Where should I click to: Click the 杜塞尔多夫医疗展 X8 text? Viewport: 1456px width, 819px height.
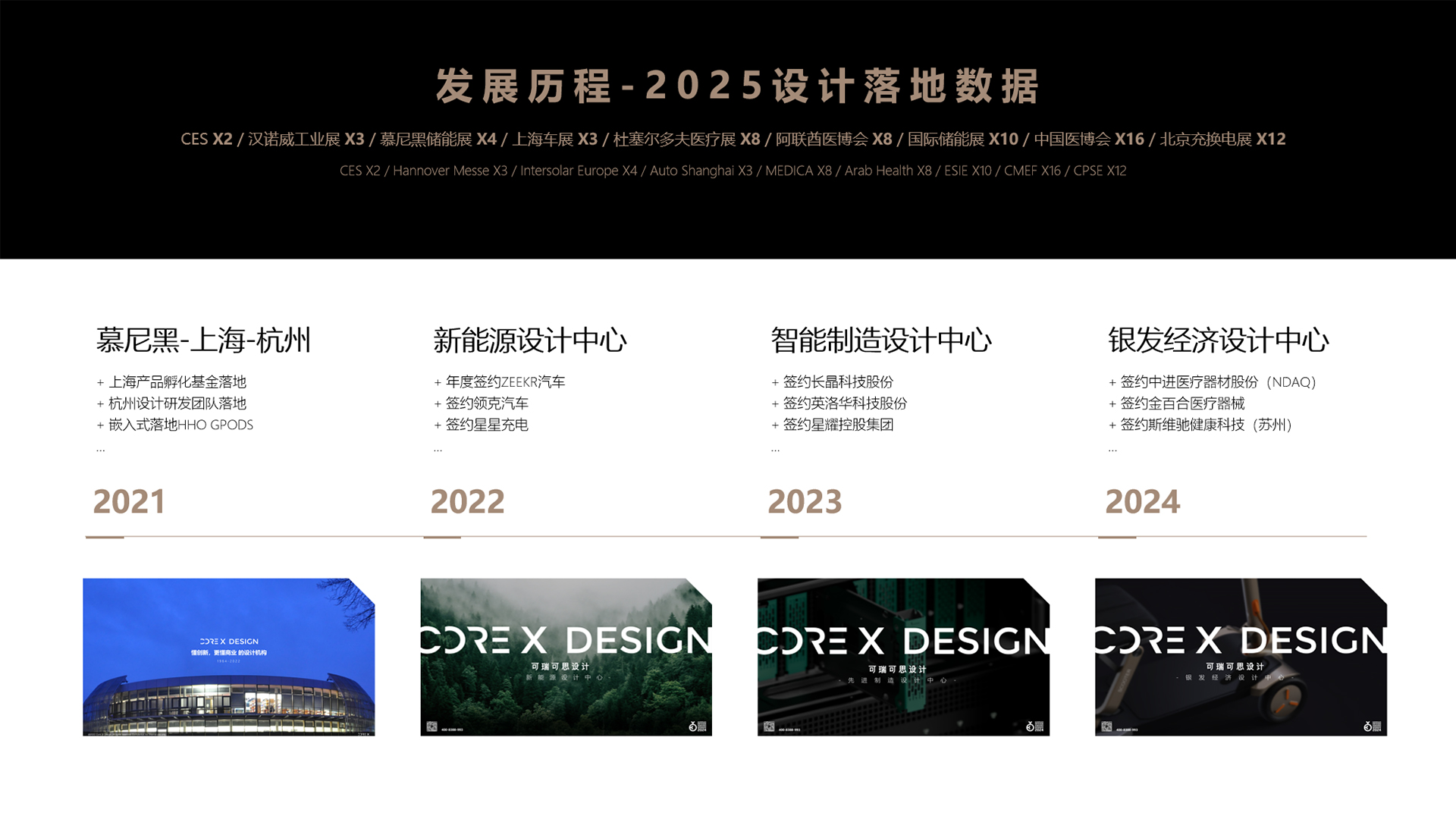(686, 140)
